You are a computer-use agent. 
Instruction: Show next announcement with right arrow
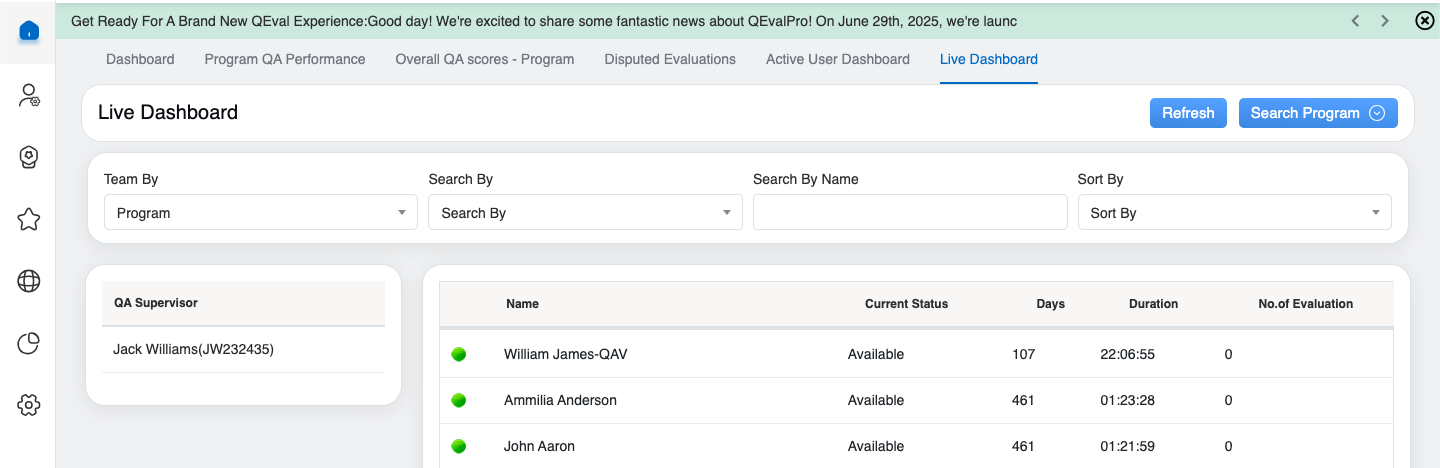(1385, 21)
